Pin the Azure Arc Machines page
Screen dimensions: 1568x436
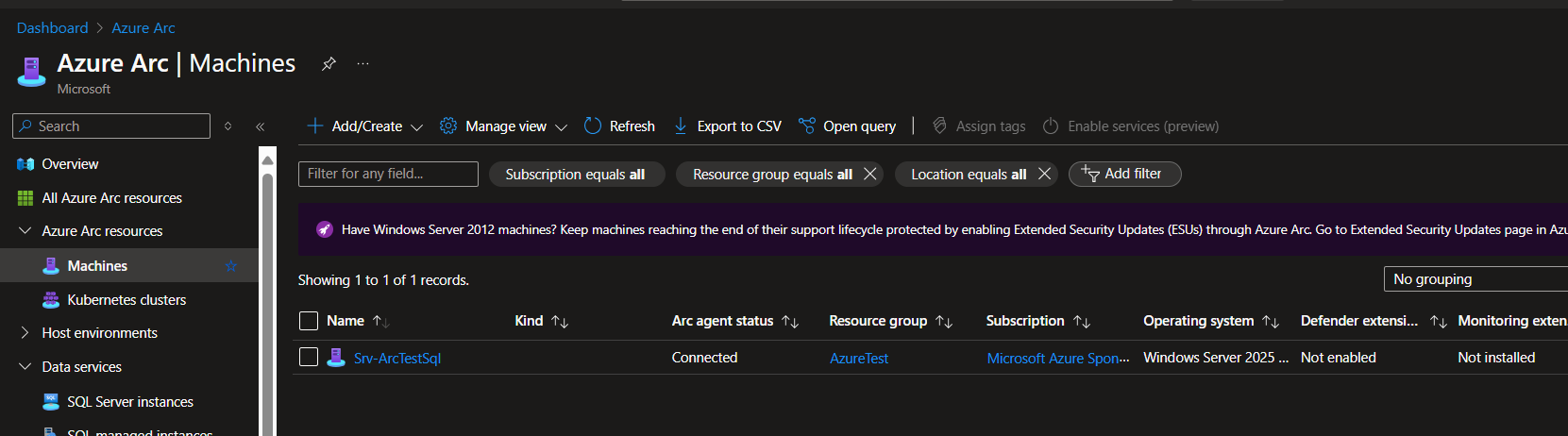coord(329,64)
